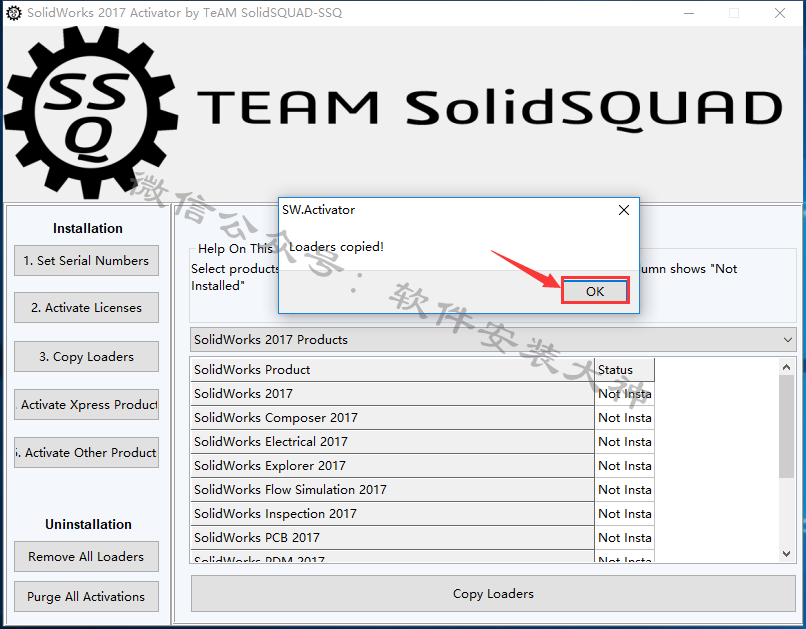Image resolution: width=806 pixels, height=629 pixels.
Task: Select the SolidWorks Flow Simulation 2017 row
Action: pyautogui.click(x=392, y=490)
